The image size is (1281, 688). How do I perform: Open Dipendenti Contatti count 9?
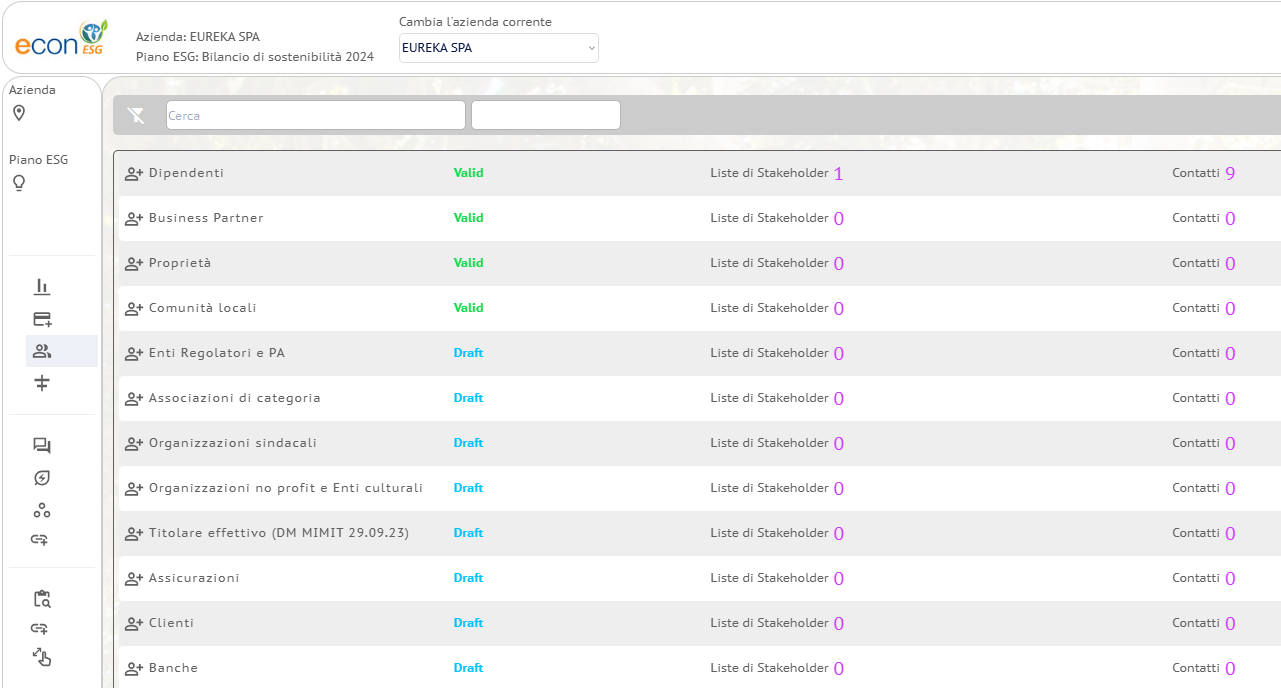point(1230,174)
